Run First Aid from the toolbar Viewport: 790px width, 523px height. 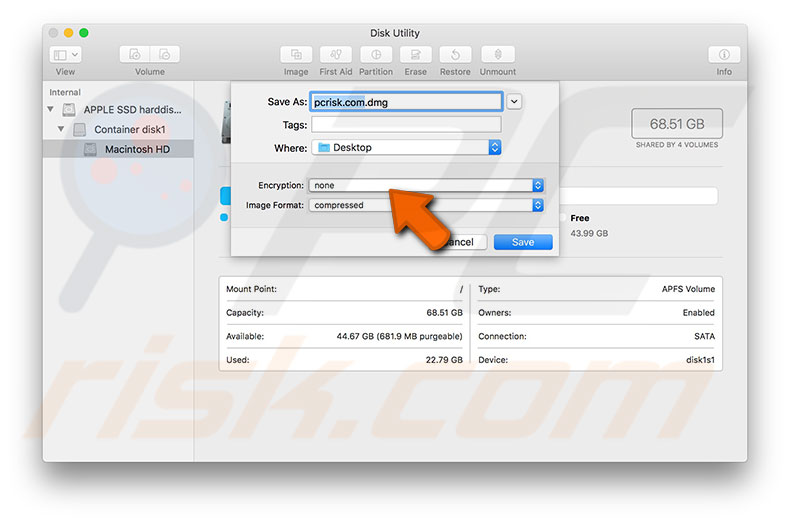point(336,54)
